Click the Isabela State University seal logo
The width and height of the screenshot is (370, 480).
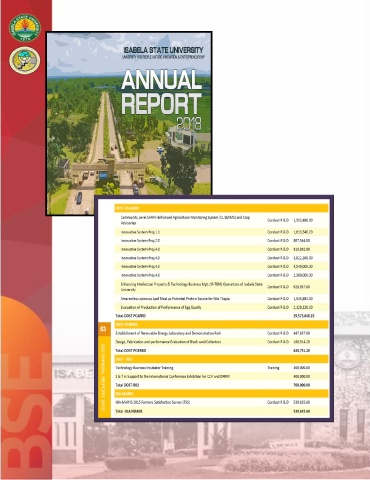[x=25, y=28]
